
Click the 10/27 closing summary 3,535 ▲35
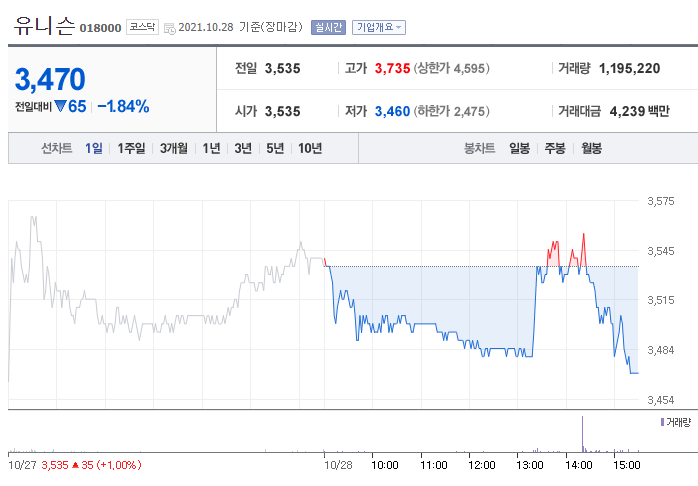(x=91, y=466)
